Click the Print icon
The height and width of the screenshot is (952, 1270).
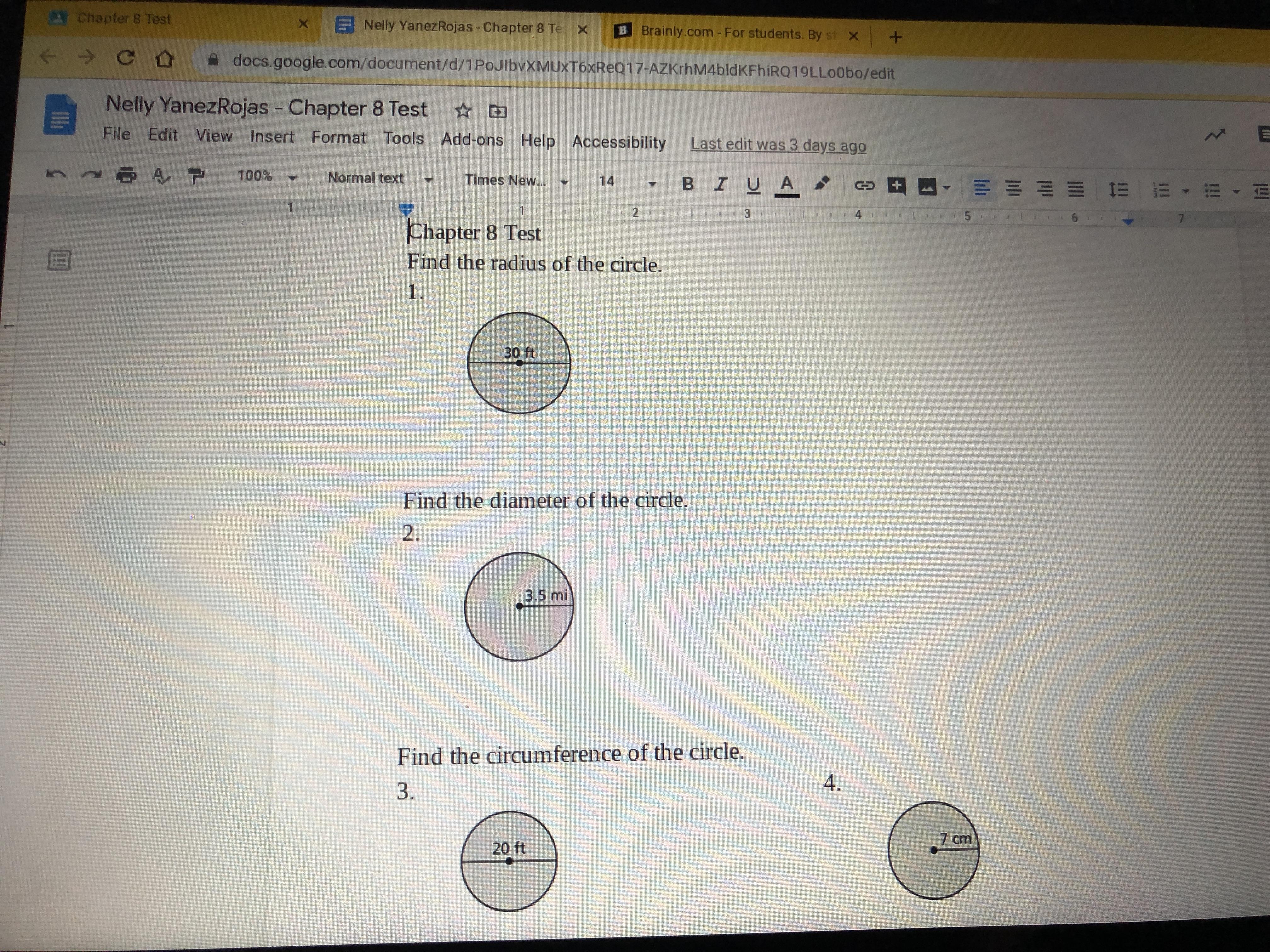(x=126, y=175)
